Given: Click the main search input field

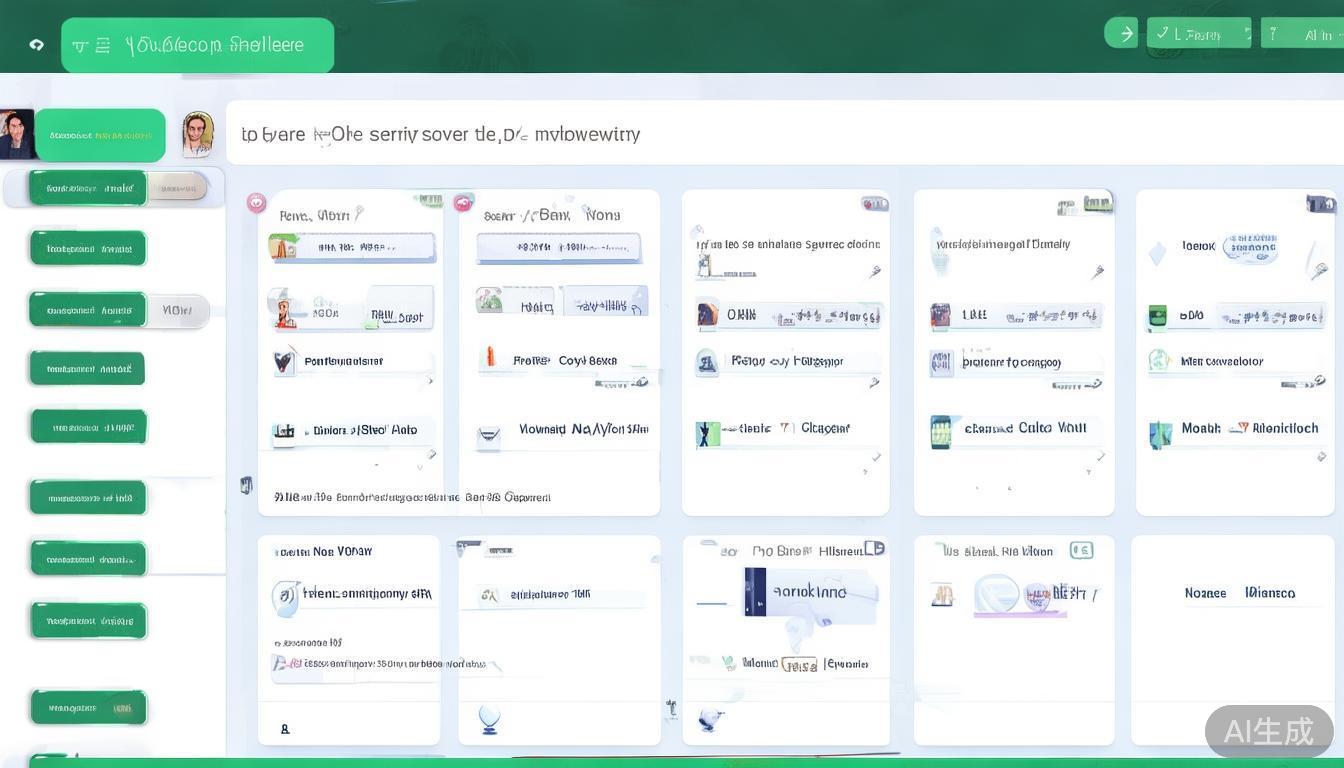Looking at the screenshot, I should click(780, 133).
